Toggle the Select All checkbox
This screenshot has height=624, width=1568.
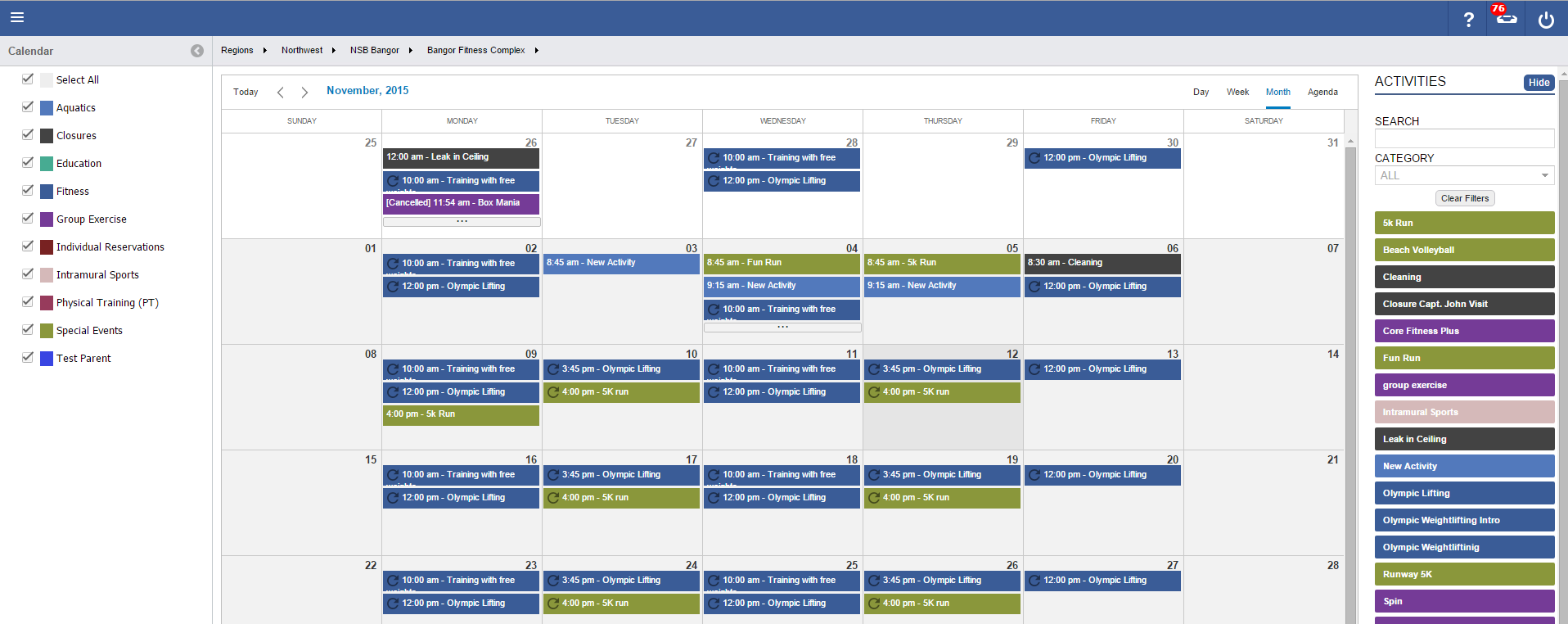click(28, 79)
